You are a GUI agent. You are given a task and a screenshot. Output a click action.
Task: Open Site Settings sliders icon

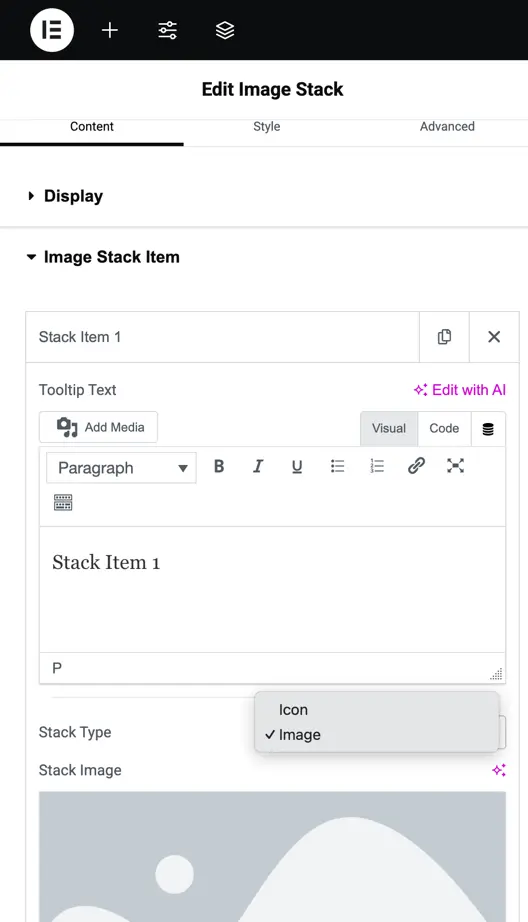coord(168,30)
